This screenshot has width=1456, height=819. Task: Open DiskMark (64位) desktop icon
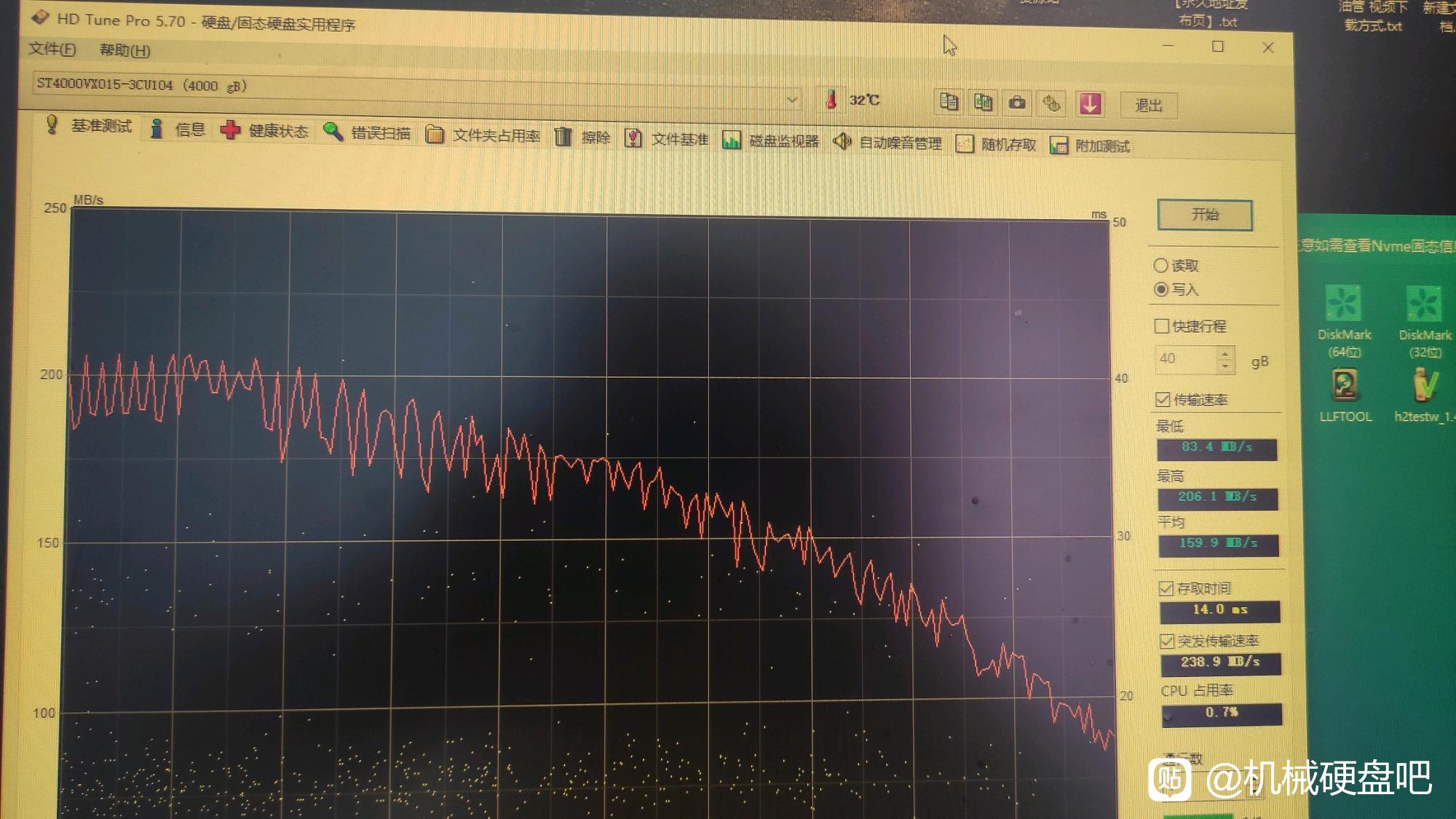1344,321
